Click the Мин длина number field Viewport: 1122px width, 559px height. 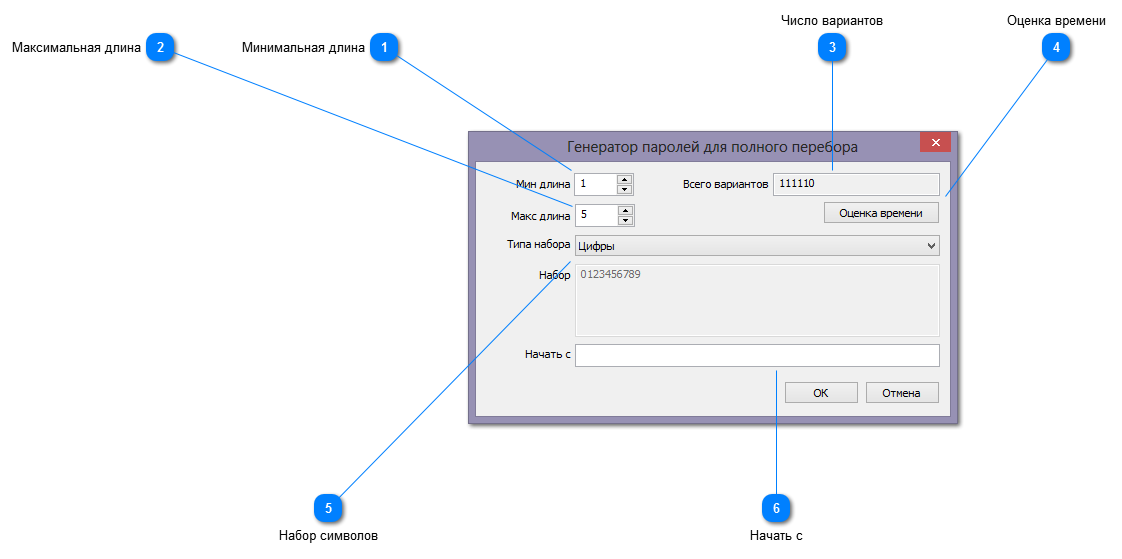click(596, 184)
